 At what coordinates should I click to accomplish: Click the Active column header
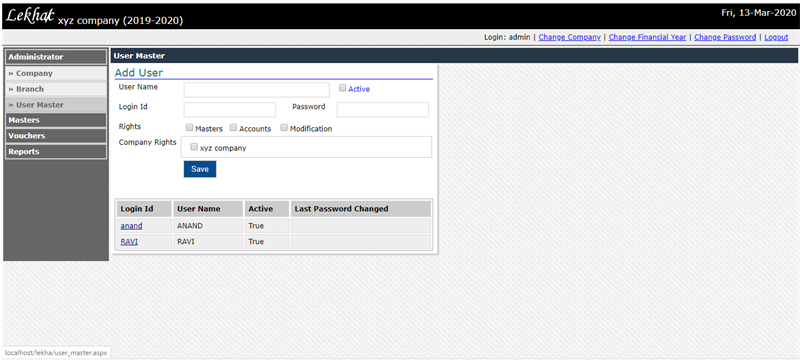267,209
